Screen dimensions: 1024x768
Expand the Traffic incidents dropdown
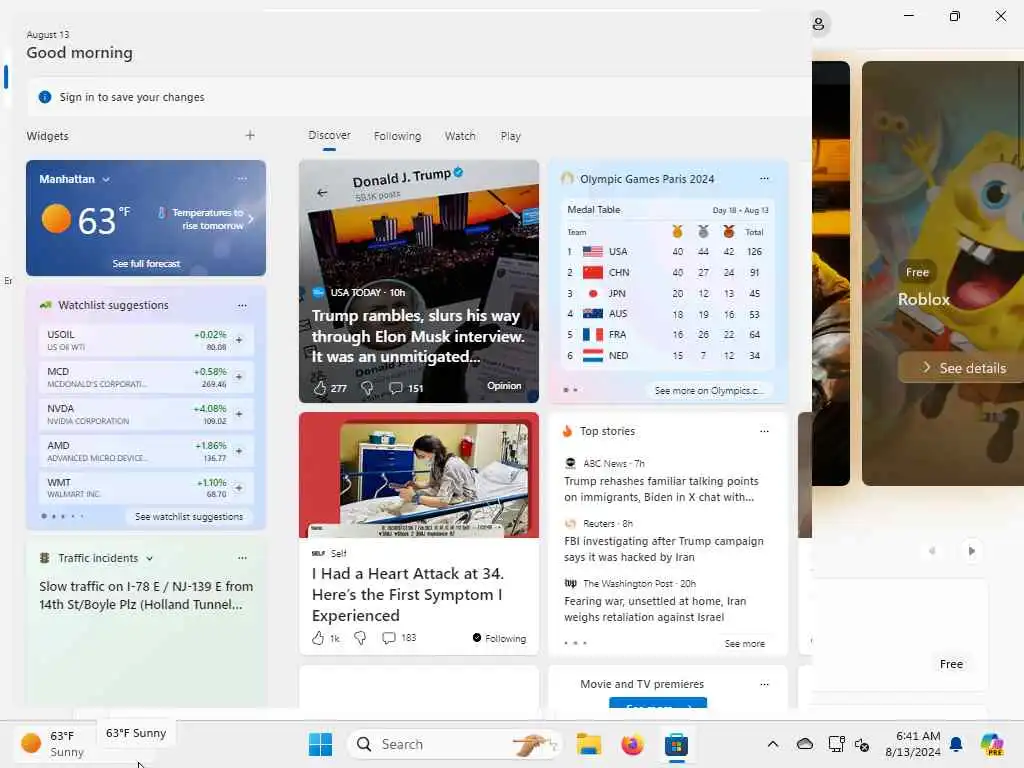pos(150,558)
